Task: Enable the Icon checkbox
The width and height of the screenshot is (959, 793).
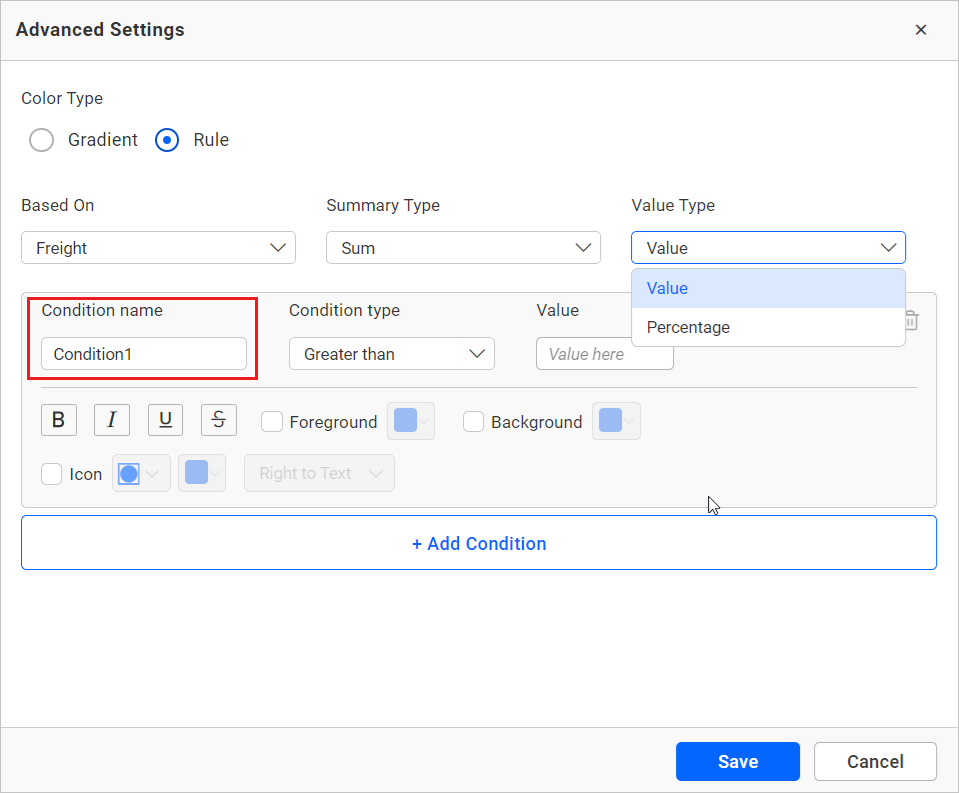Action: tap(51, 474)
